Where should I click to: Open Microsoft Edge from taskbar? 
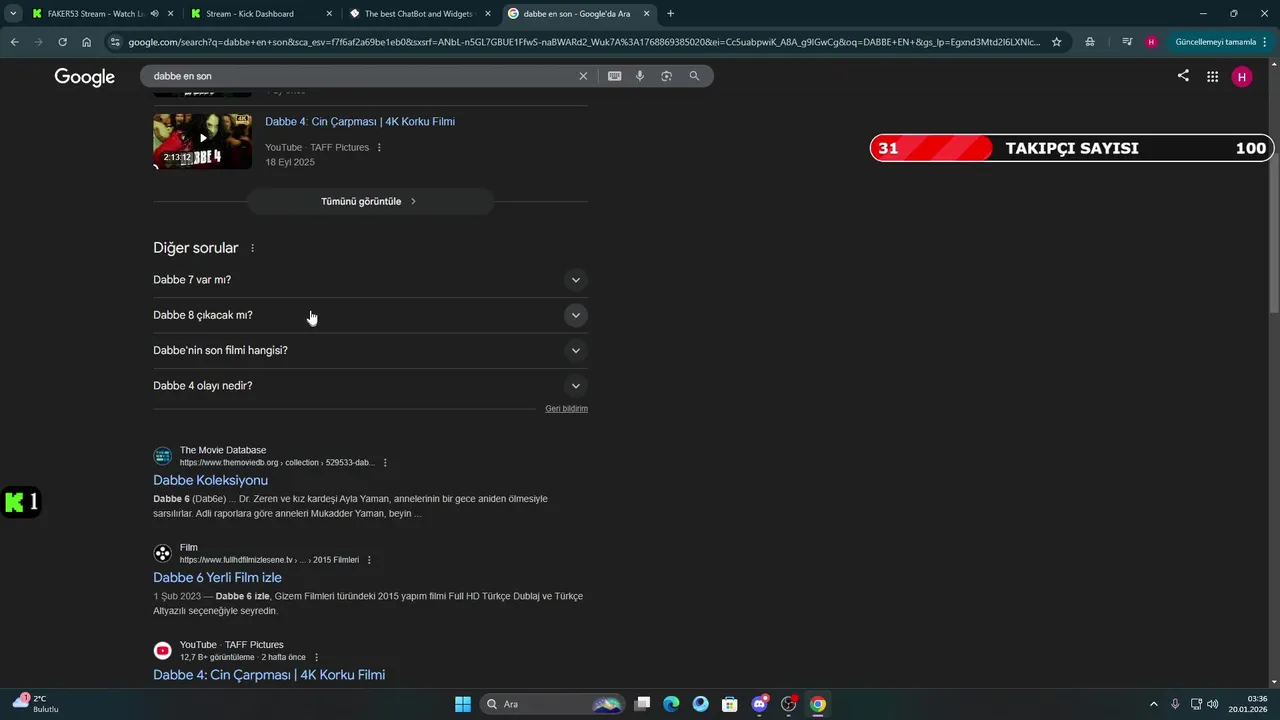coord(671,704)
